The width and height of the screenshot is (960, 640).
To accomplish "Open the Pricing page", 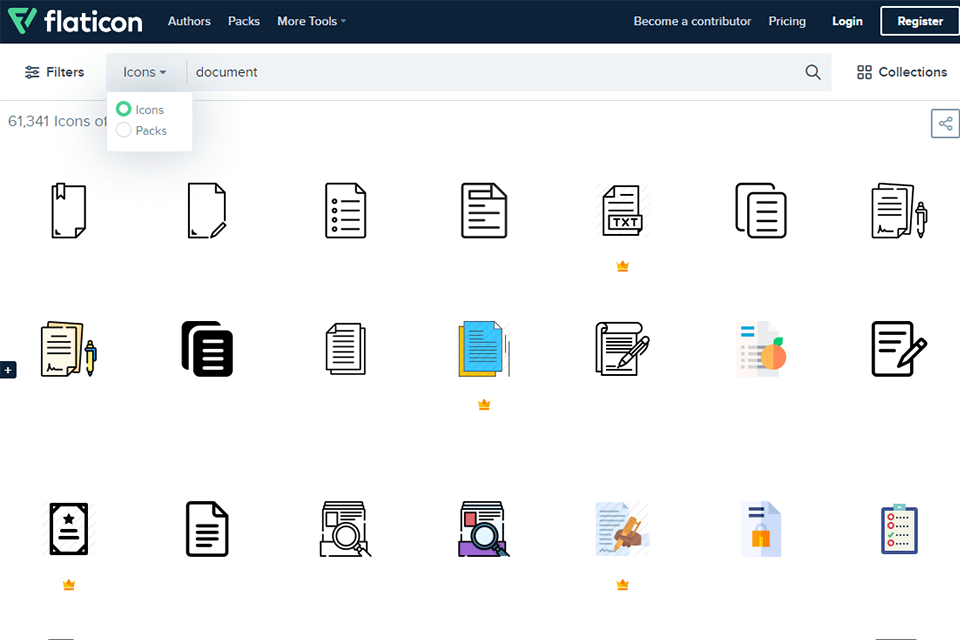I will click(x=787, y=20).
